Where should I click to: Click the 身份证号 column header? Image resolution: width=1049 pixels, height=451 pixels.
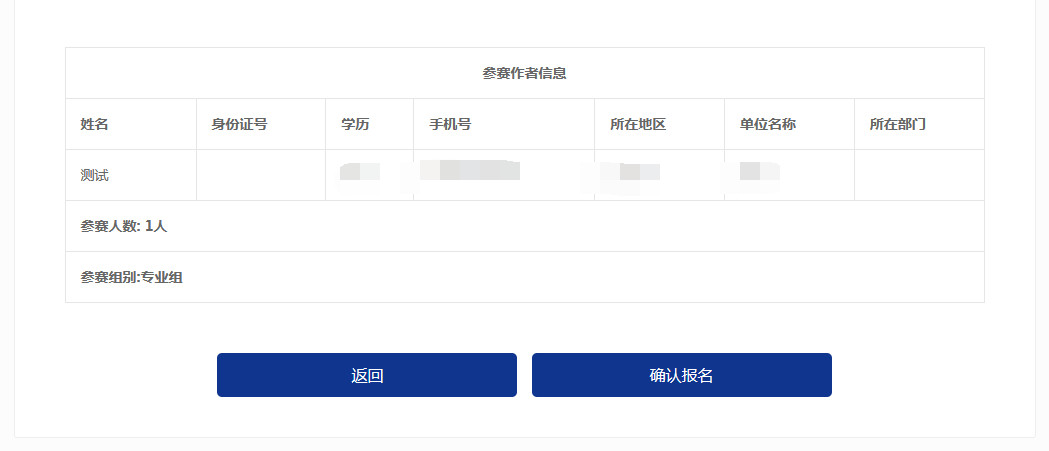[239, 125]
